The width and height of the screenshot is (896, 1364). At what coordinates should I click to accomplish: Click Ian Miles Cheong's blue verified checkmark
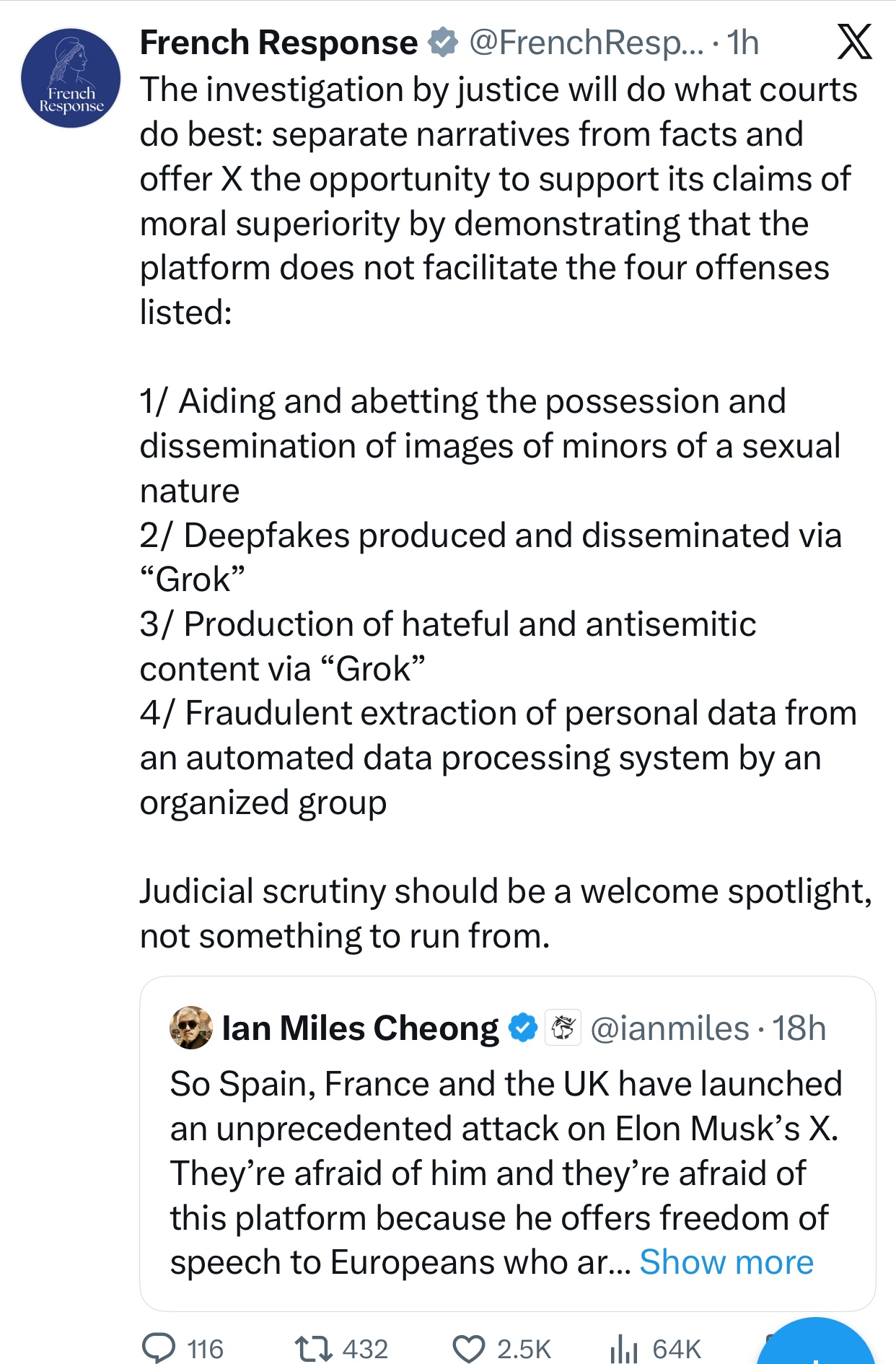pyautogui.click(x=524, y=1028)
